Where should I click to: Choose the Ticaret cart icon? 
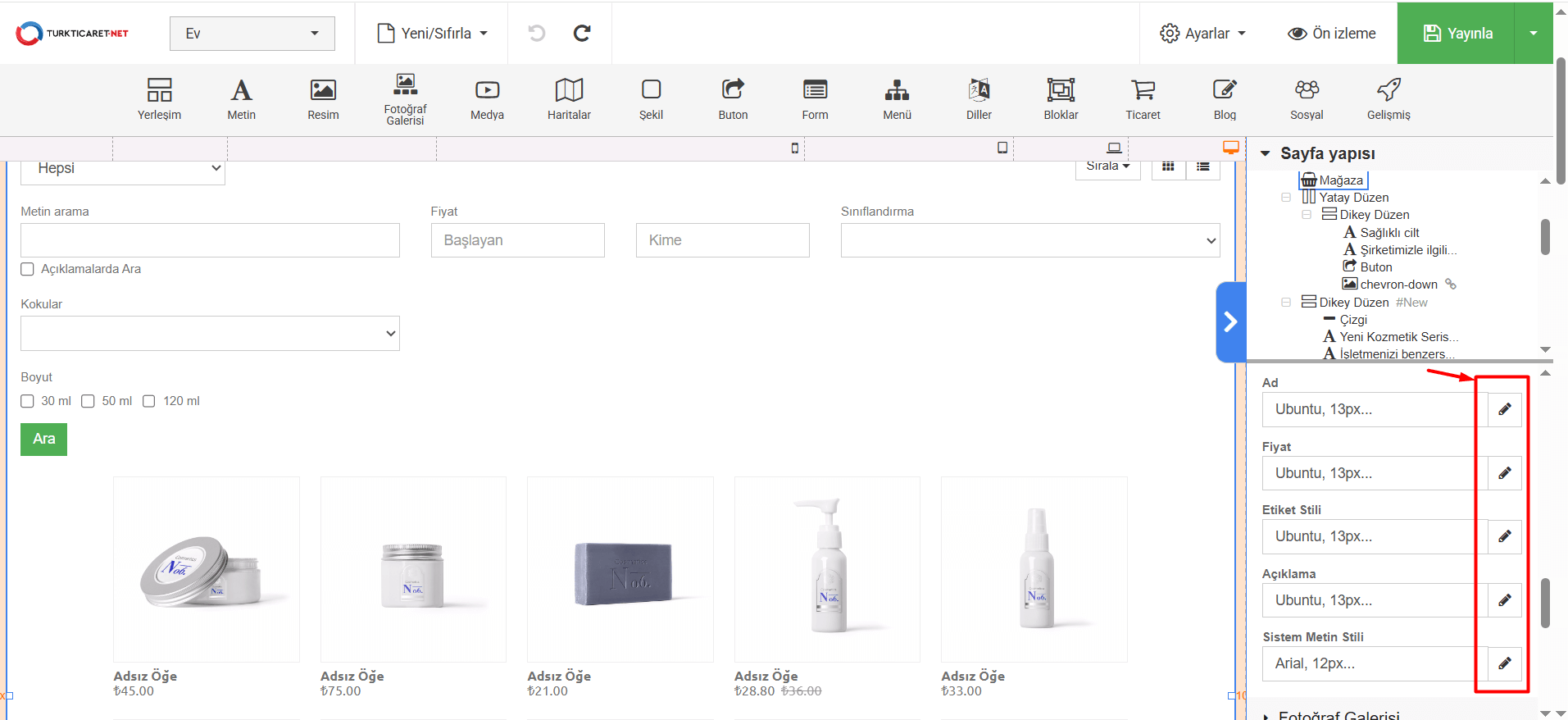pos(1143,98)
